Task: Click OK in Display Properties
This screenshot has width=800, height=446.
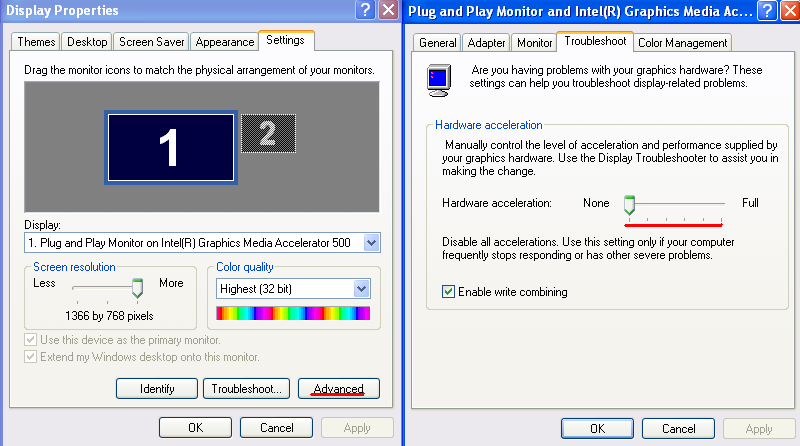Action: click(195, 428)
